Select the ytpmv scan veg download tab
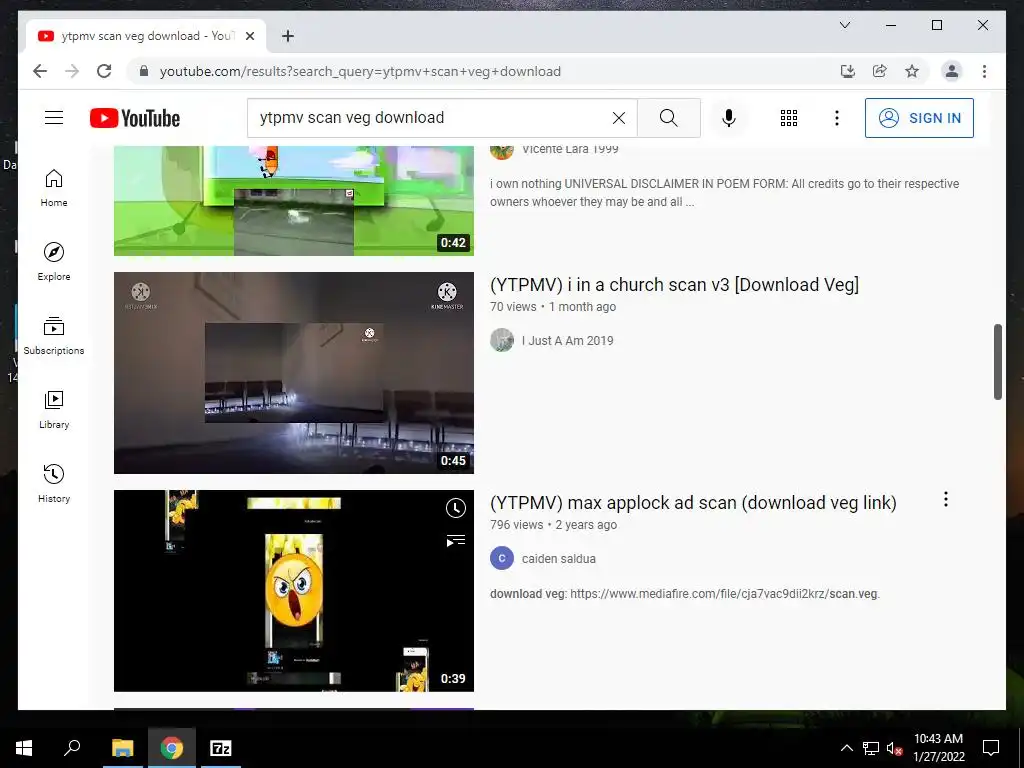1024x768 pixels. [x=146, y=36]
